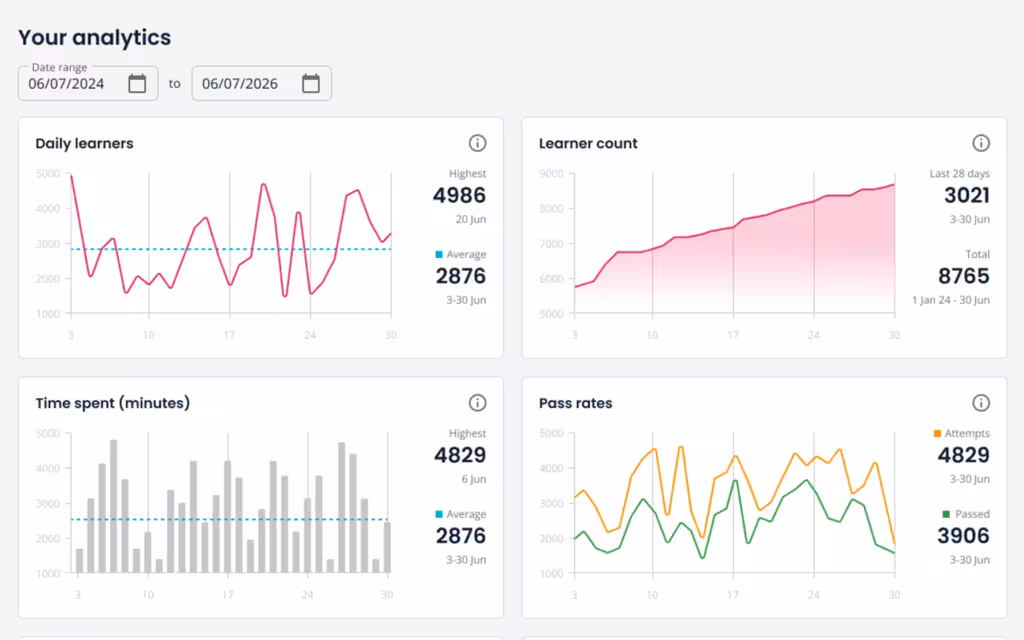Open the end date calendar picker
1024x640 pixels.
pyautogui.click(x=311, y=84)
